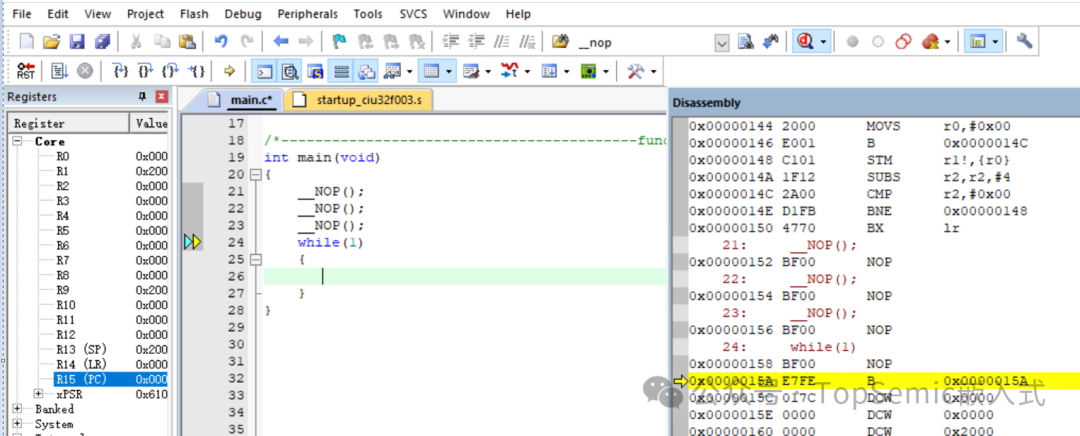The width and height of the screenshot is (1080, 436).
Task: Toggle the Registers Window button
Action: click(341, 71)
